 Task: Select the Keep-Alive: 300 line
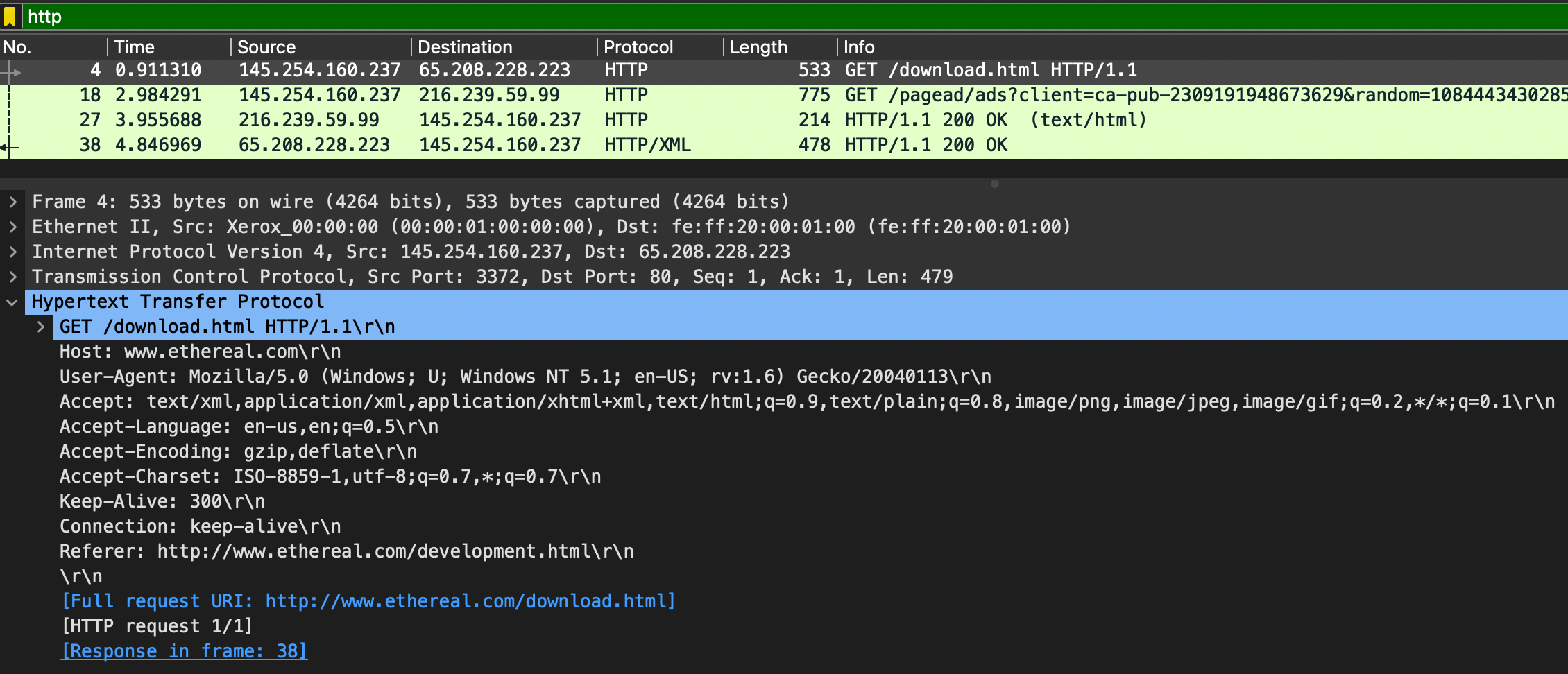pyautogui.click(x=162, y=501)
